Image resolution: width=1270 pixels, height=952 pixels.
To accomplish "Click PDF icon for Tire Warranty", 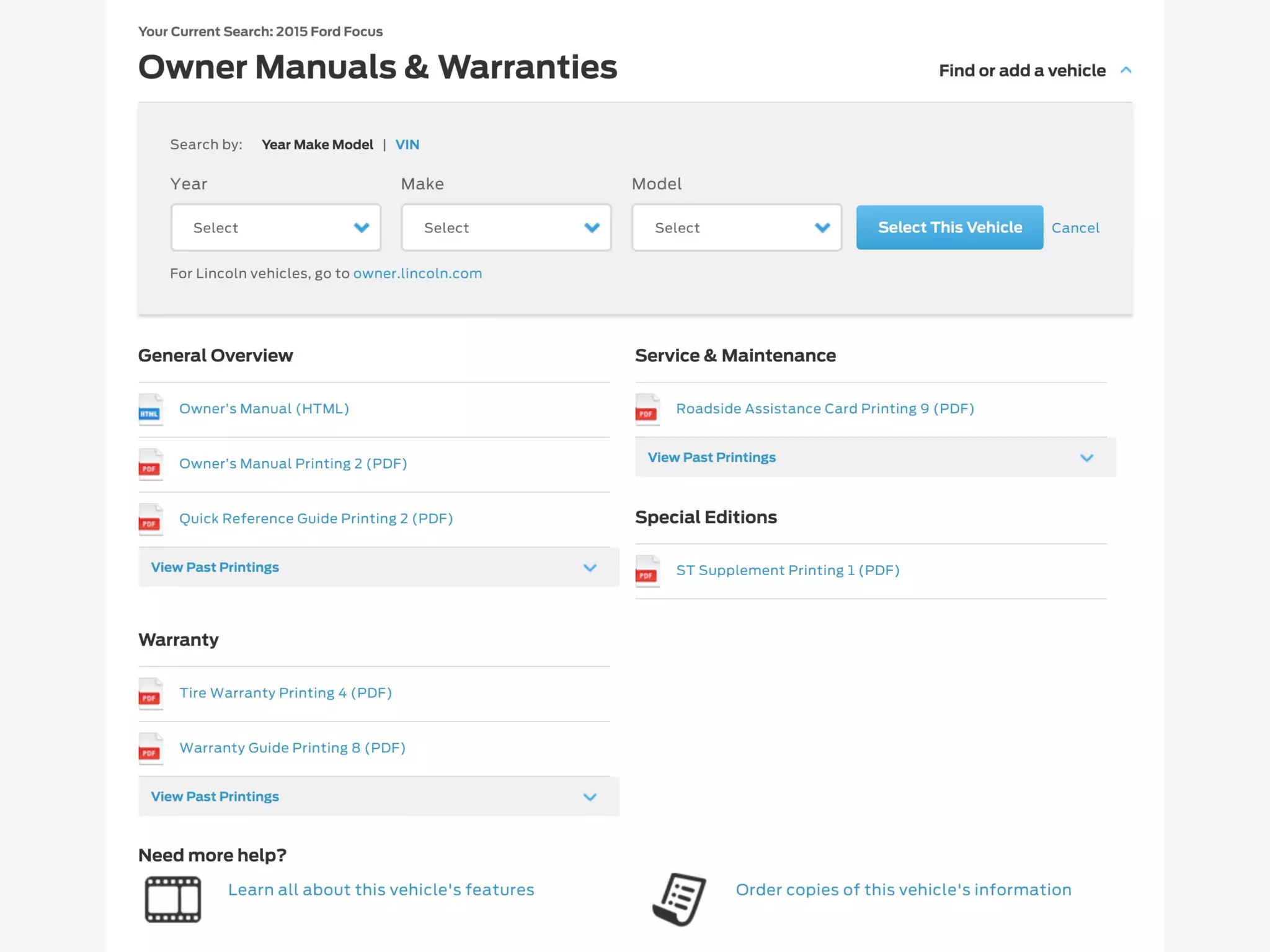I will [150, 694].
